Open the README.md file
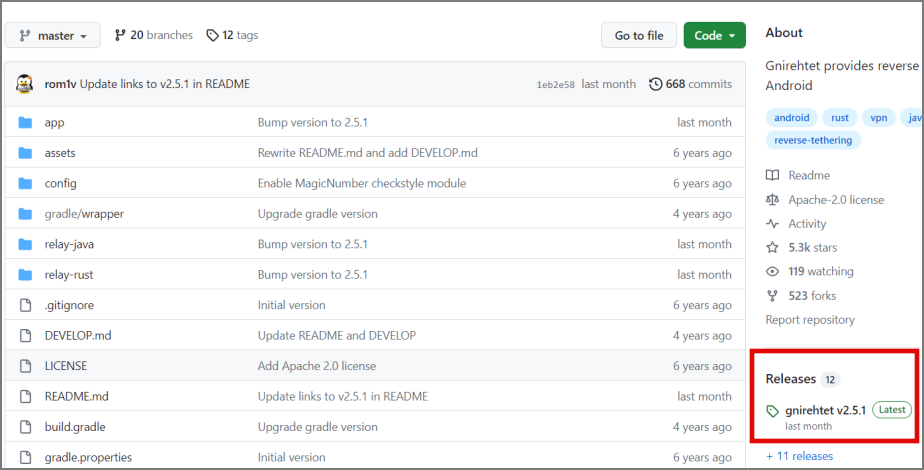 77,396
